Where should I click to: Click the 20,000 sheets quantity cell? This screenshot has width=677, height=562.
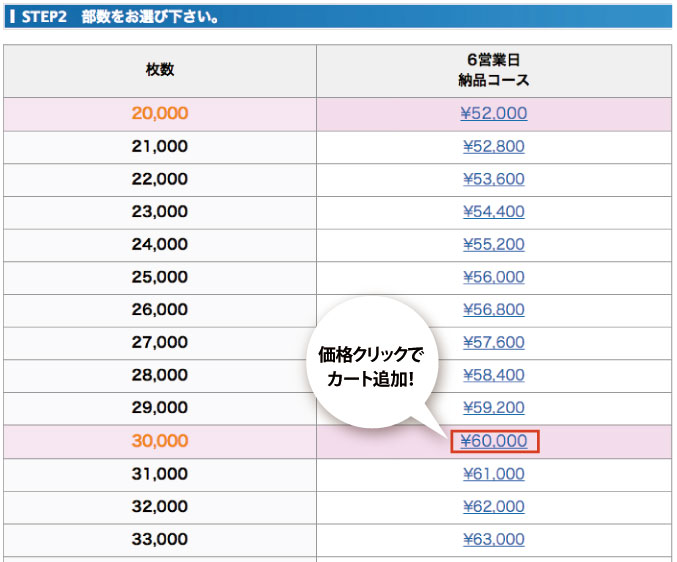point(160,114)
